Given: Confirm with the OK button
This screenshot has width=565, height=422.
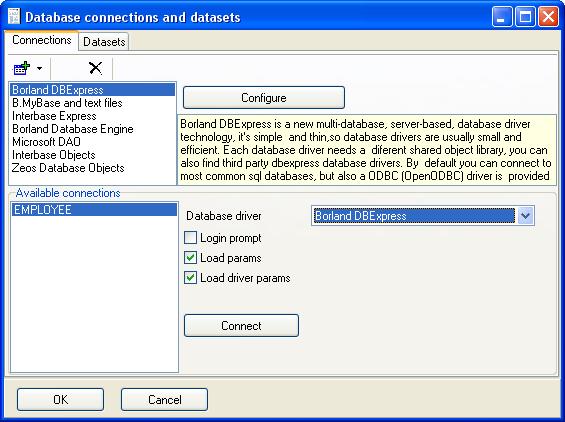Looking at the screenshot, I should pos(60,399).
